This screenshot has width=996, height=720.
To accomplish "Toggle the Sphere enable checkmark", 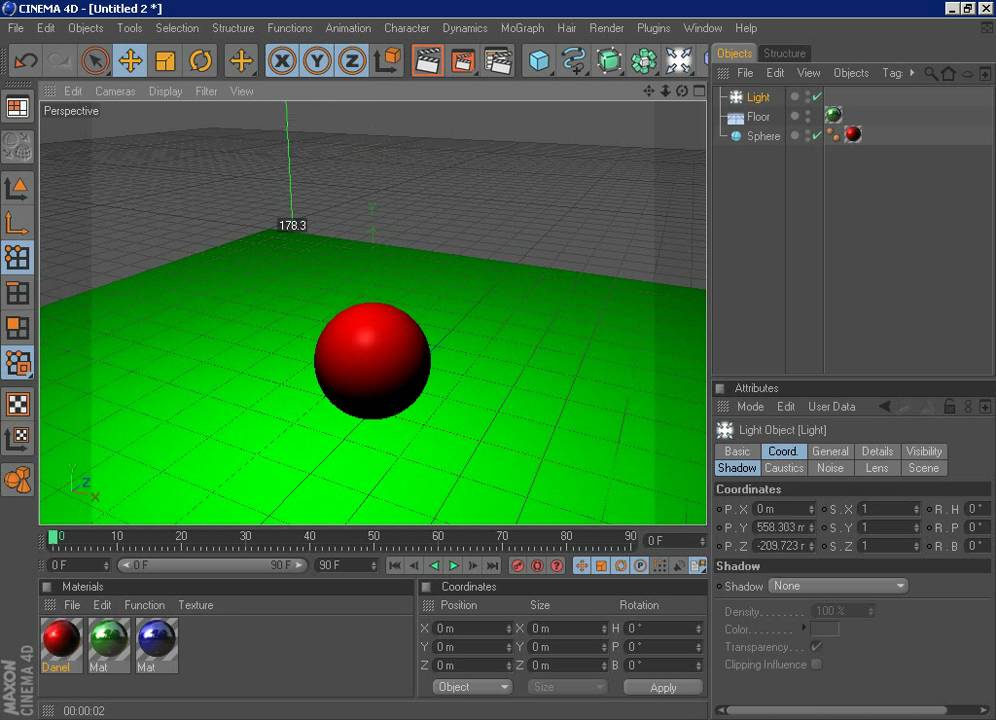I will pos(817,135).
